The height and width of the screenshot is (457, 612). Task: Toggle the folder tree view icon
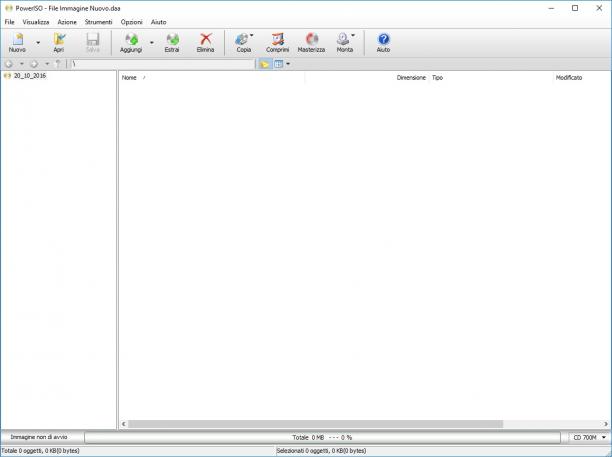click(x=265, y=64)
